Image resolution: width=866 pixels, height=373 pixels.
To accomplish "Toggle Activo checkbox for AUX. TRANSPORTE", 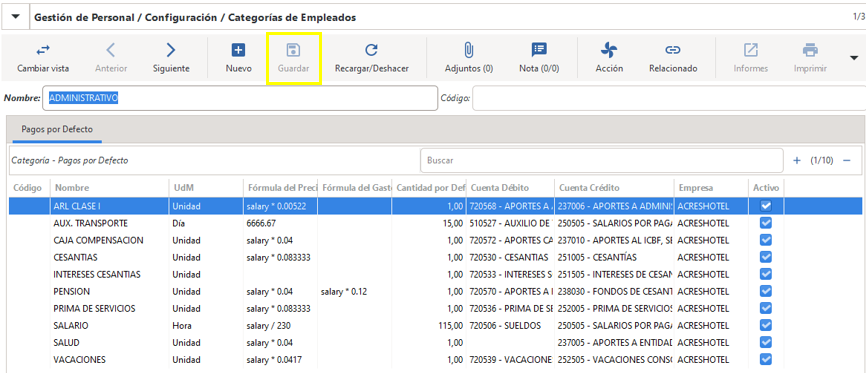I will [x=766, y=223].
